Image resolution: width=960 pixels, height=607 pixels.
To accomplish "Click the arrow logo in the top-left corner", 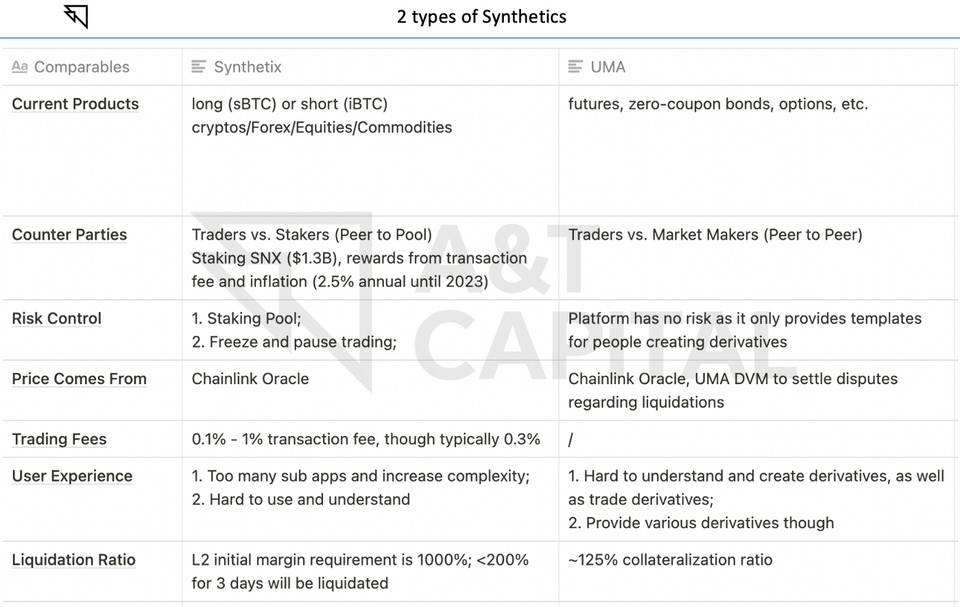I will coord(76,17).
